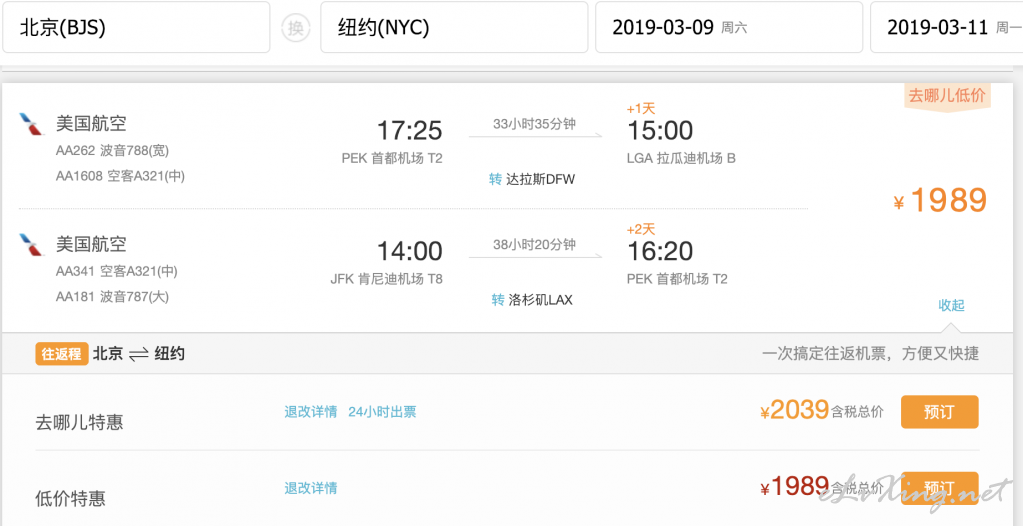Book the 去哪儿特惠 fare with 预订

click(939, 412)
